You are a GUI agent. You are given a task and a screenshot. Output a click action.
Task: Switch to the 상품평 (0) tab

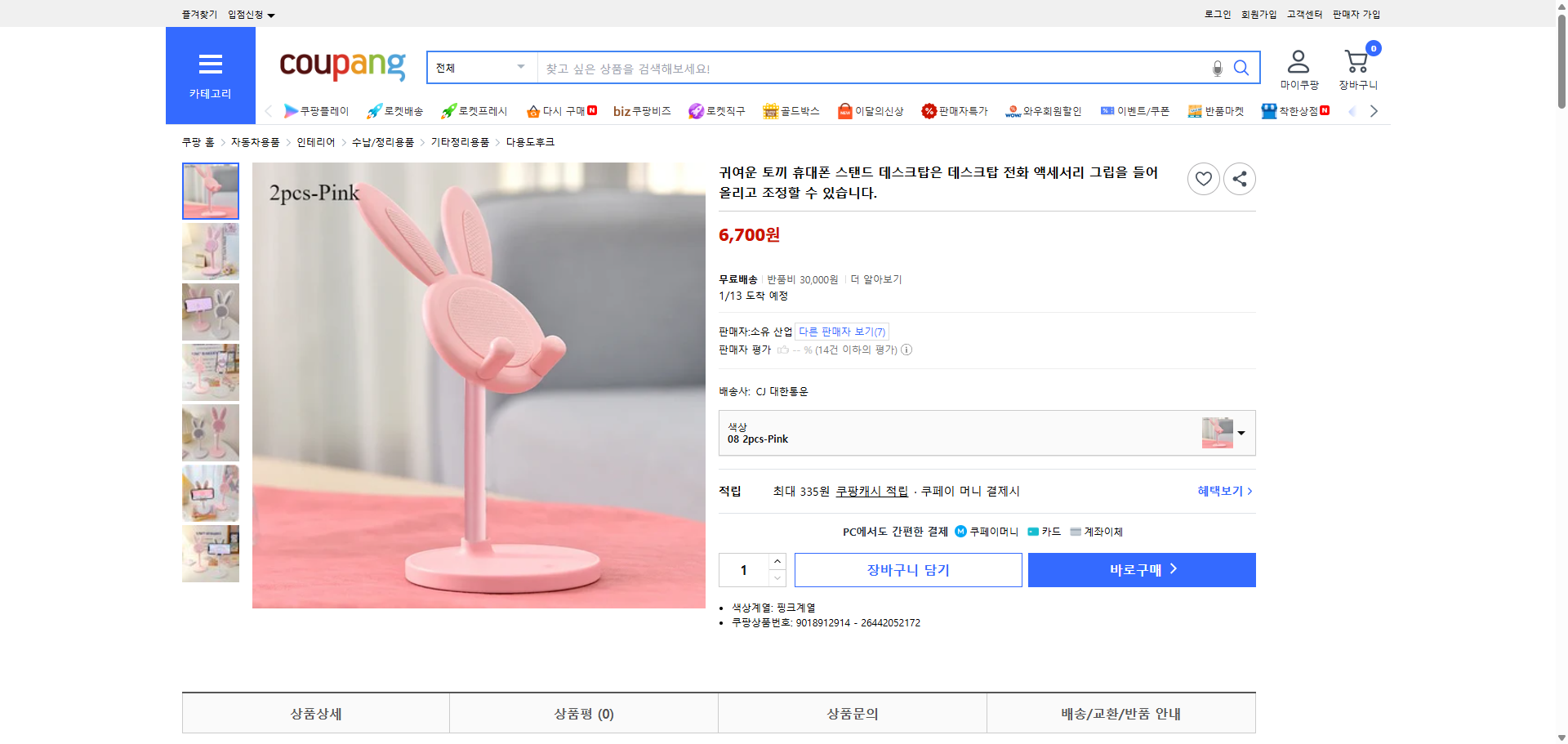point(583,713)
